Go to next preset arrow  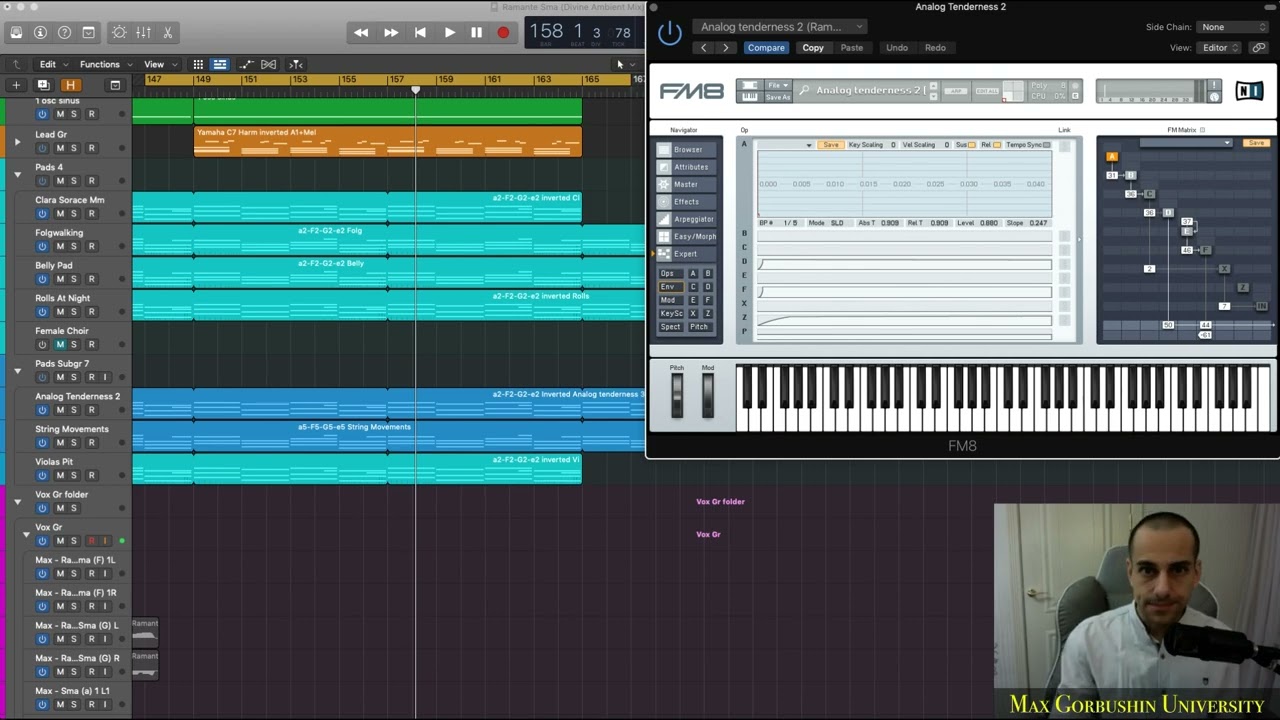726,47
